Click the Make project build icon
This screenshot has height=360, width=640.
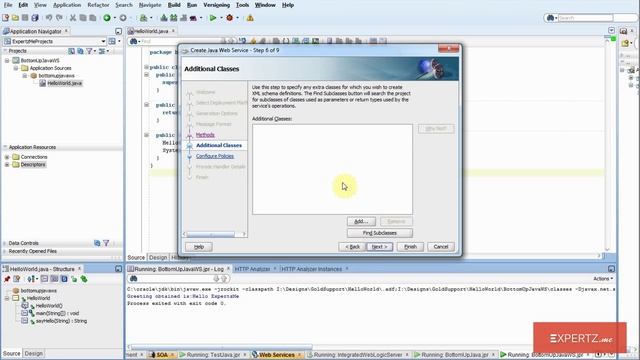tap(164, 18)
